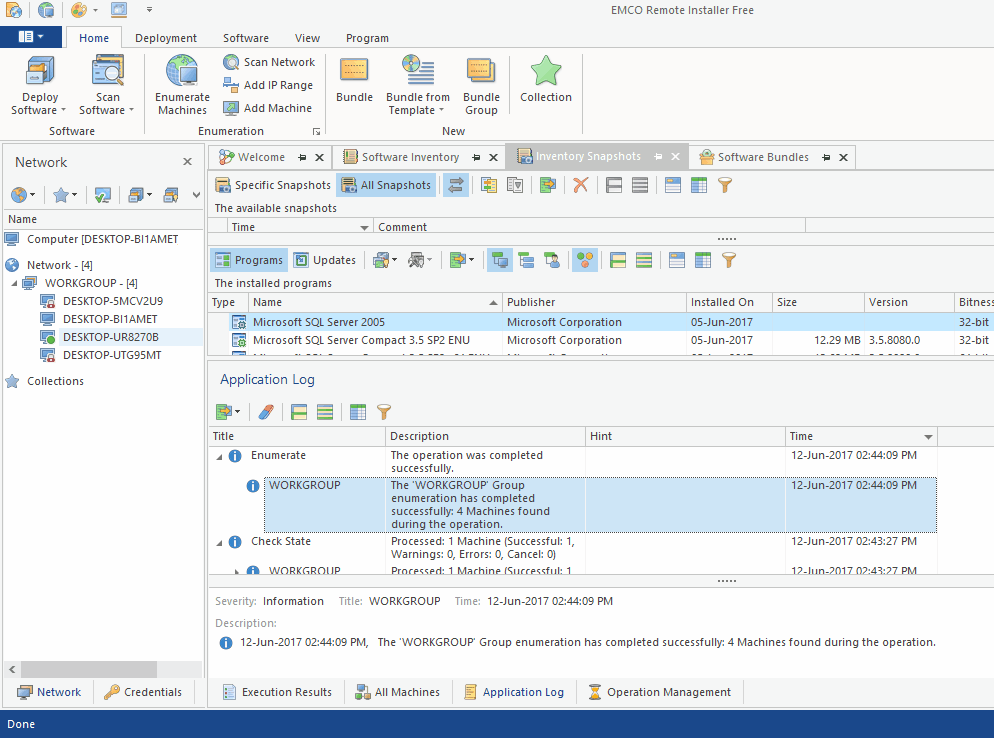Screen dimensions: 994x738
Task: Toggle Updates view button
Action: pyautogui.click(x=325, y=260)
